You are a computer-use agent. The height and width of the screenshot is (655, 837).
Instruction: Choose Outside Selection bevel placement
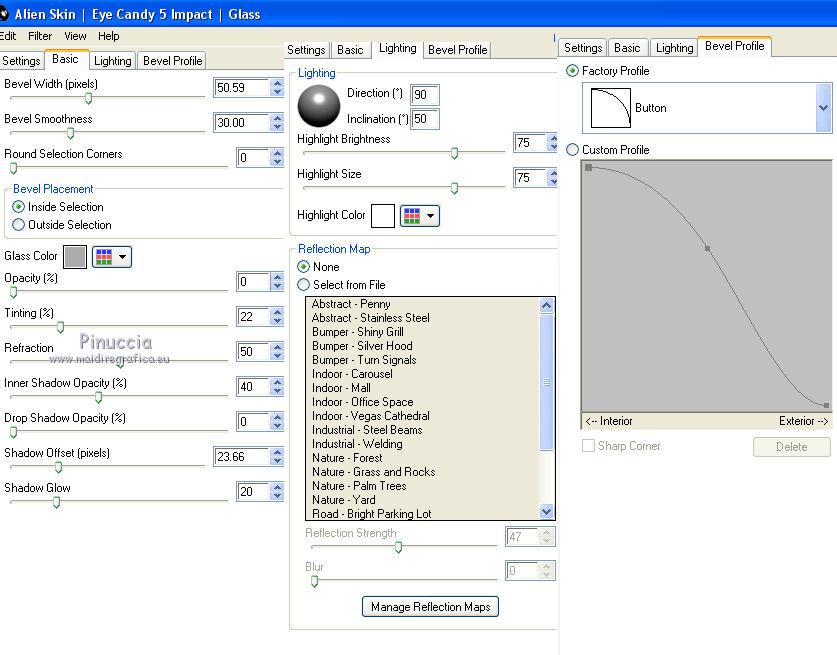(19, 225)
